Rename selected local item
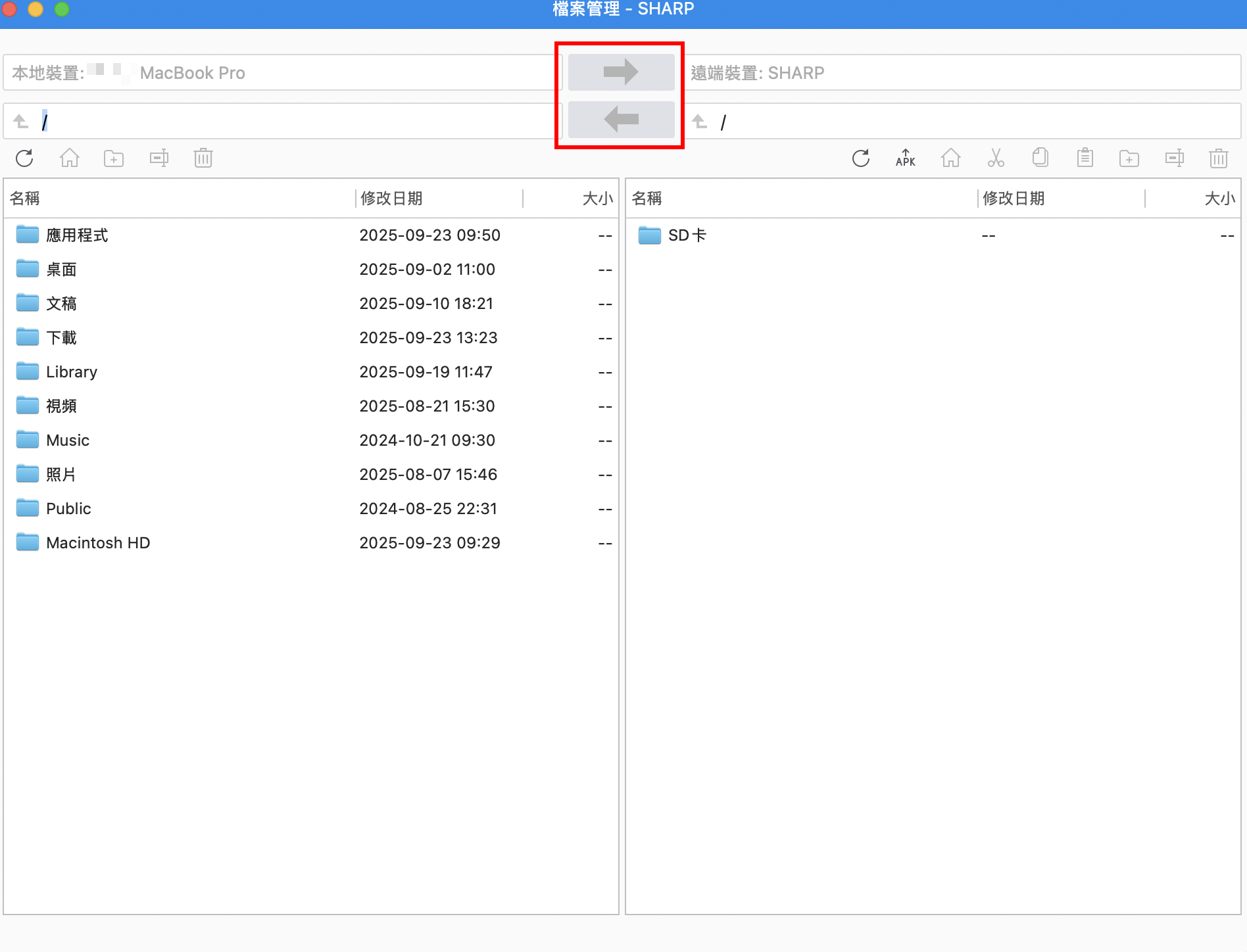This screenshot has height=952, width=1247. tap(159, 158)
